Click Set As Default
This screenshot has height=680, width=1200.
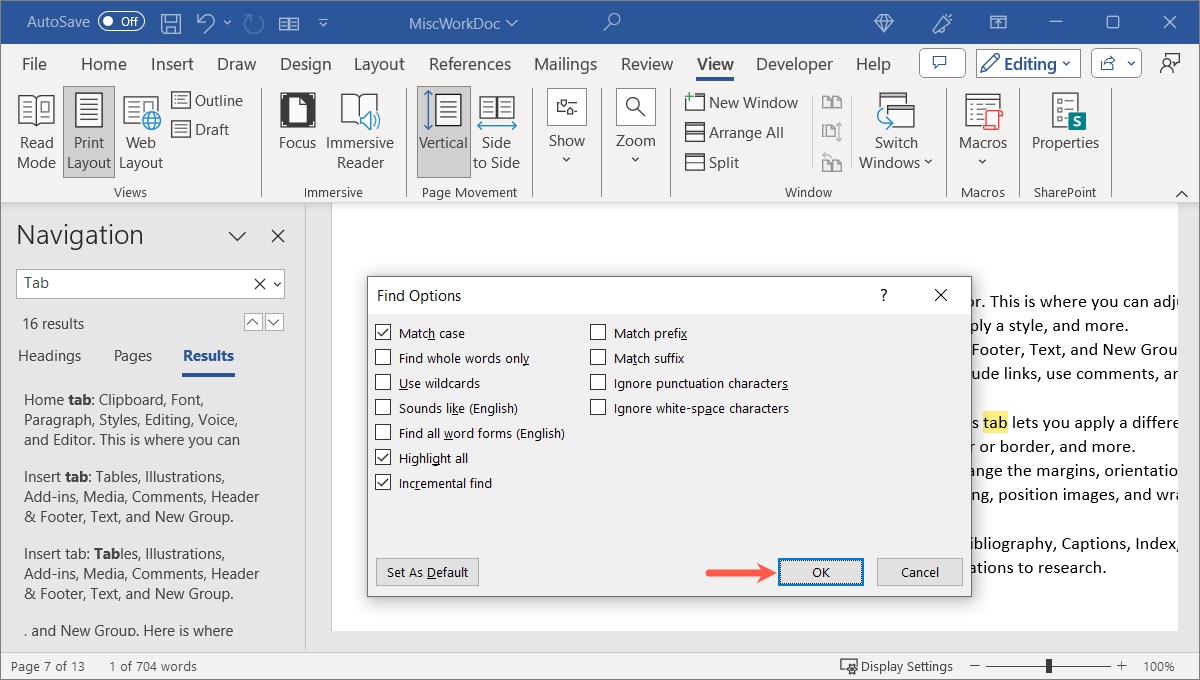pos(426,572)
